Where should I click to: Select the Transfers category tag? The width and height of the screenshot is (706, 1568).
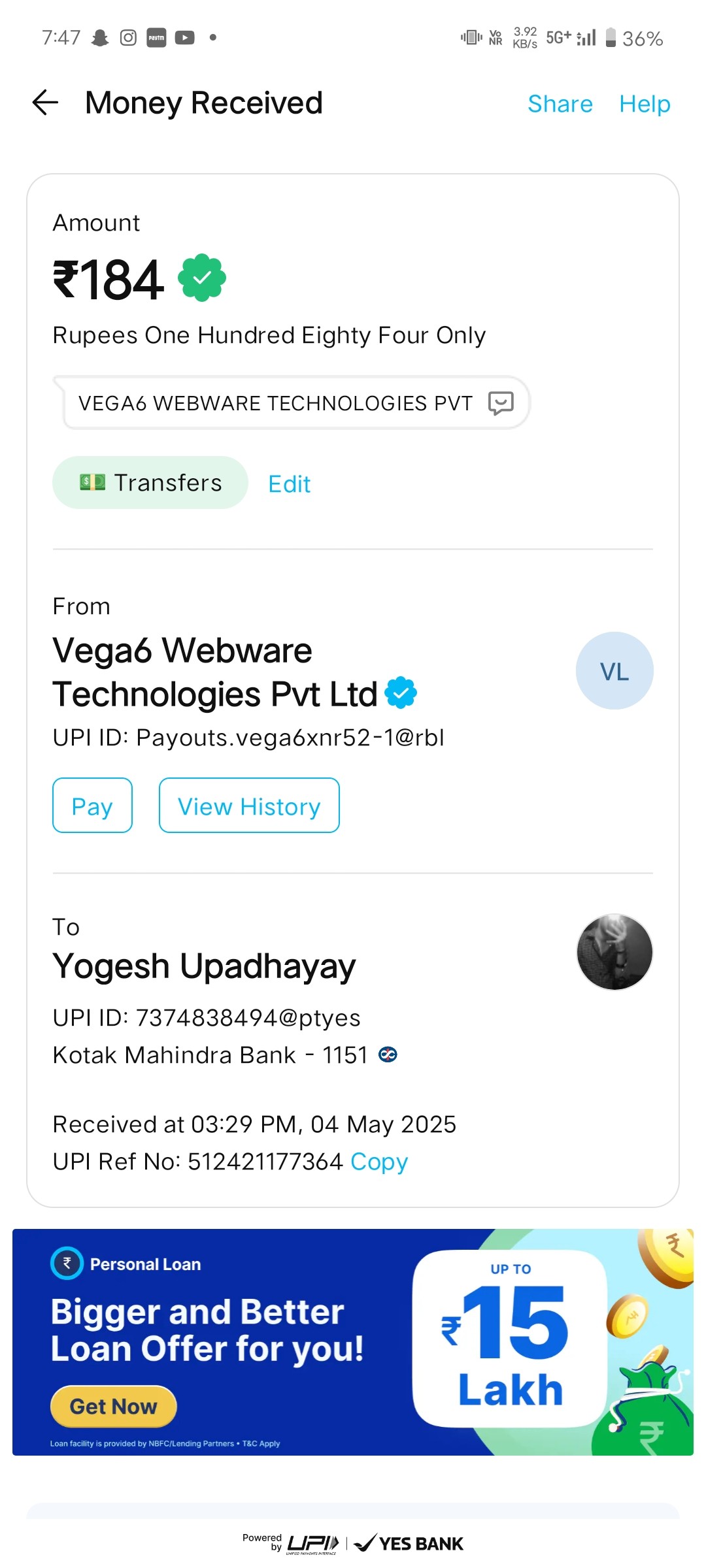[x=150, y=483]
